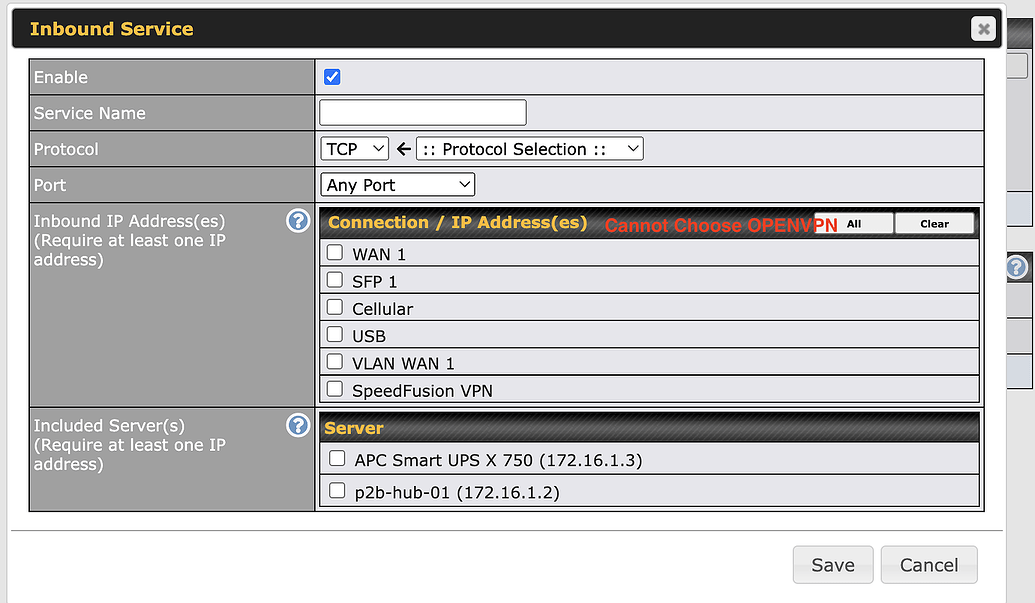Check the SpeedFusion VPN connection
Screen dimensions: 1035x603
335,389
